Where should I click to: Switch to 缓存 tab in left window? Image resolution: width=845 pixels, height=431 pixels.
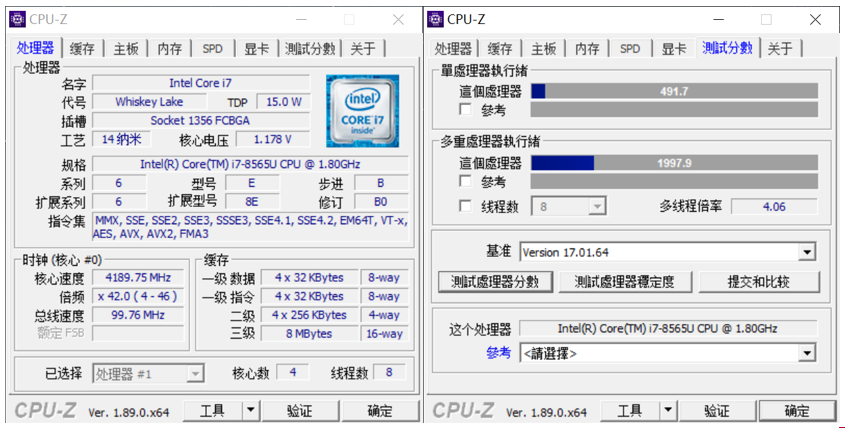[x=82, y=49]
